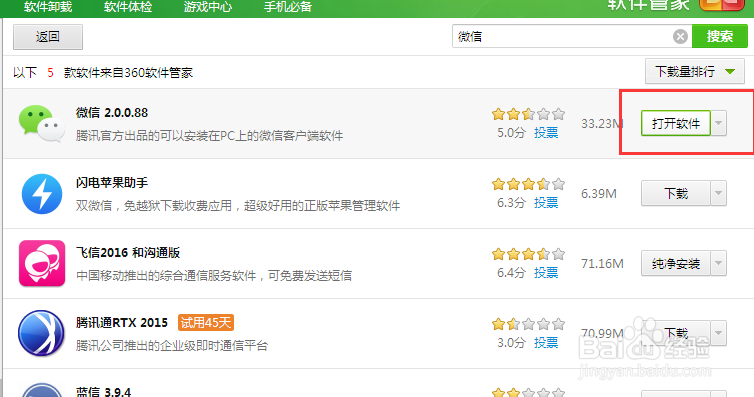Click the 6.39M size value
Screen dimensions: 754x397
point(599,194)
